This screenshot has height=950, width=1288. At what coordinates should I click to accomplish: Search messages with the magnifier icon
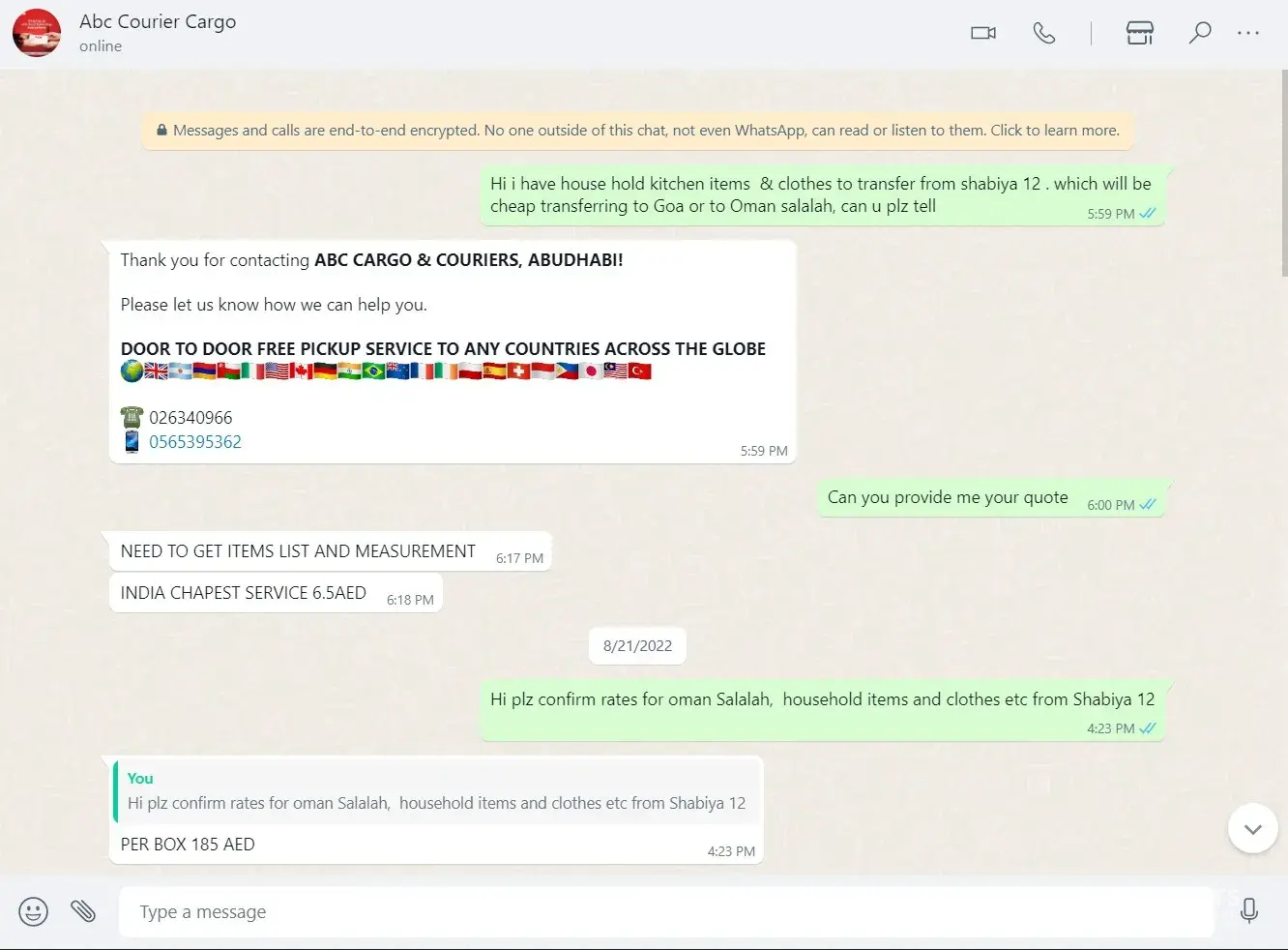click(1199, 33)
